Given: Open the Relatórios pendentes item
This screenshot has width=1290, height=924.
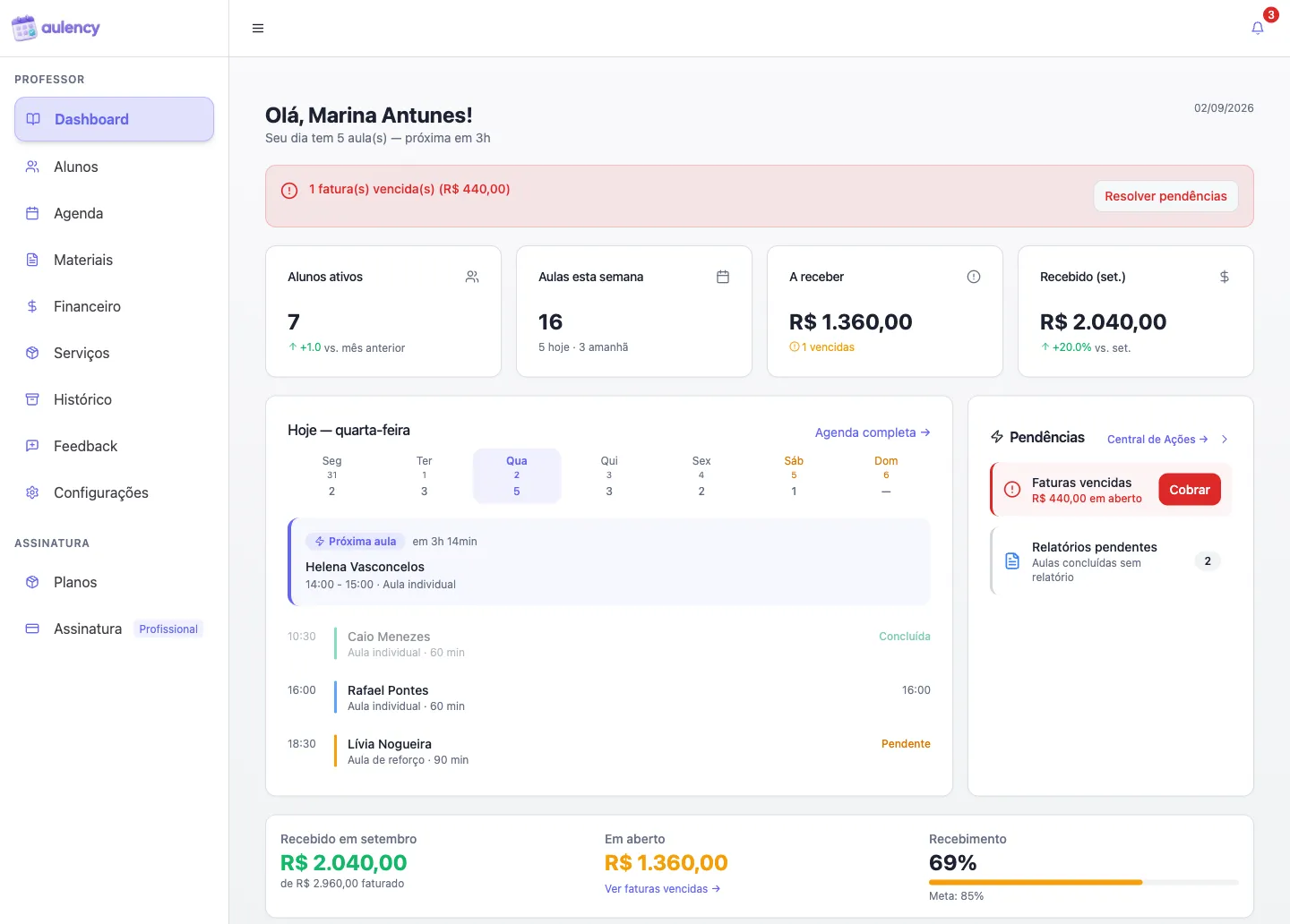Looking at the screenshot, I should pyautogui.click(x=1111, y=561).
